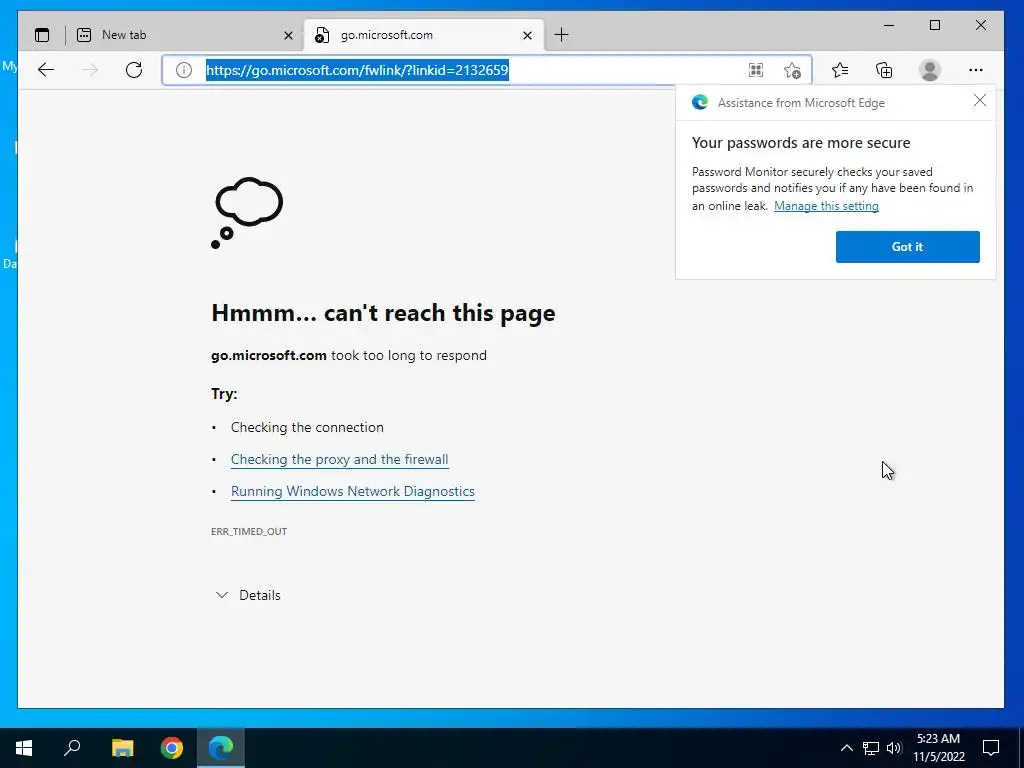The image size is (1024, 768).
Task: Select the ERR_TIMED_OUT error text
Action: [249, 532]
